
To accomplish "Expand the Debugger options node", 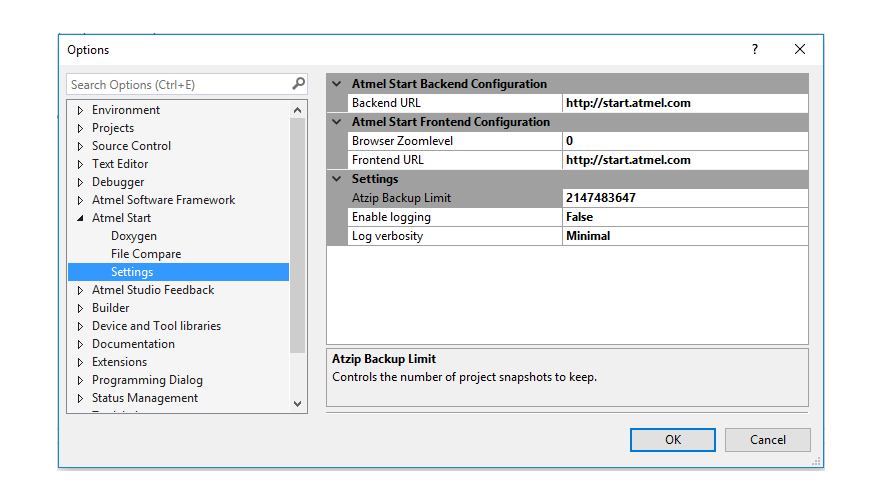I will 80,182.
